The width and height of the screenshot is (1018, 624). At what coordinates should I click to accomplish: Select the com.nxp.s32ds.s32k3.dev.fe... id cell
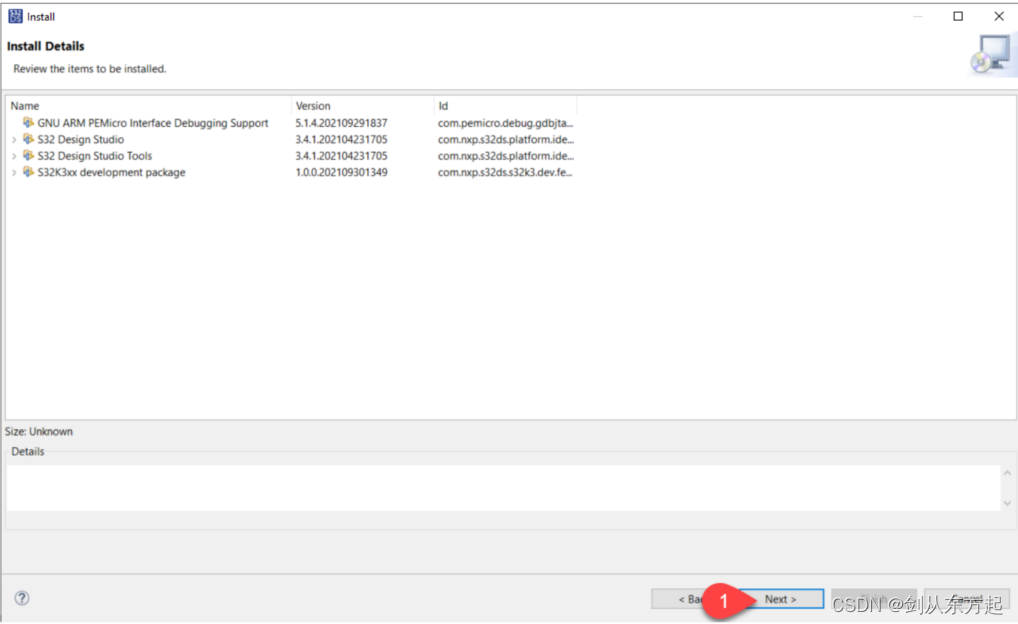[505, 172]
